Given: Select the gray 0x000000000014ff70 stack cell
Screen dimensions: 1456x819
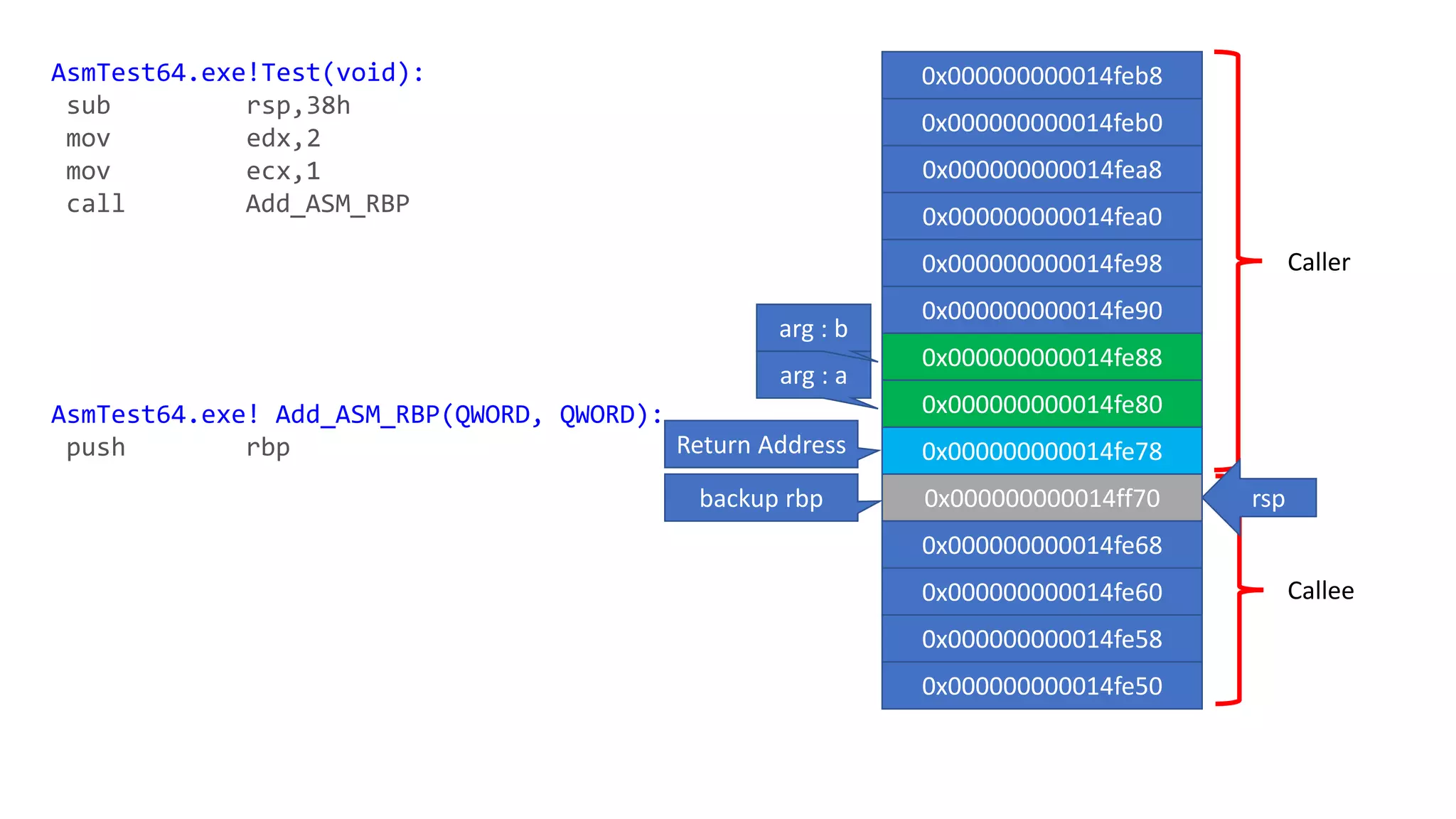Looking at the screenshot, I should click(x=1042, y=498).
